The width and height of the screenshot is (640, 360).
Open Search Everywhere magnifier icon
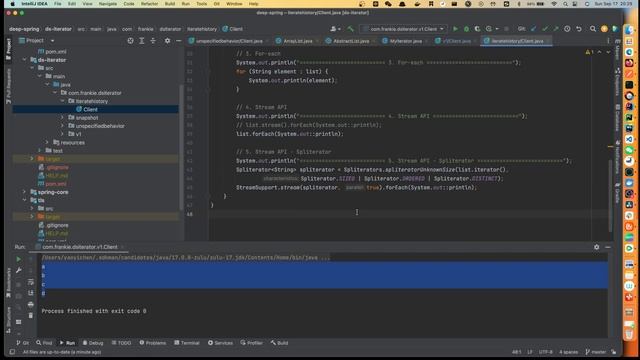click(593, 29)
